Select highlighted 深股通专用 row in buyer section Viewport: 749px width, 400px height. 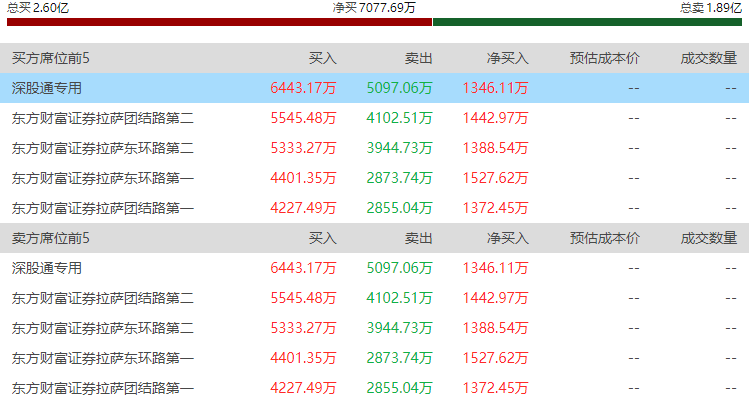[374, 88]
